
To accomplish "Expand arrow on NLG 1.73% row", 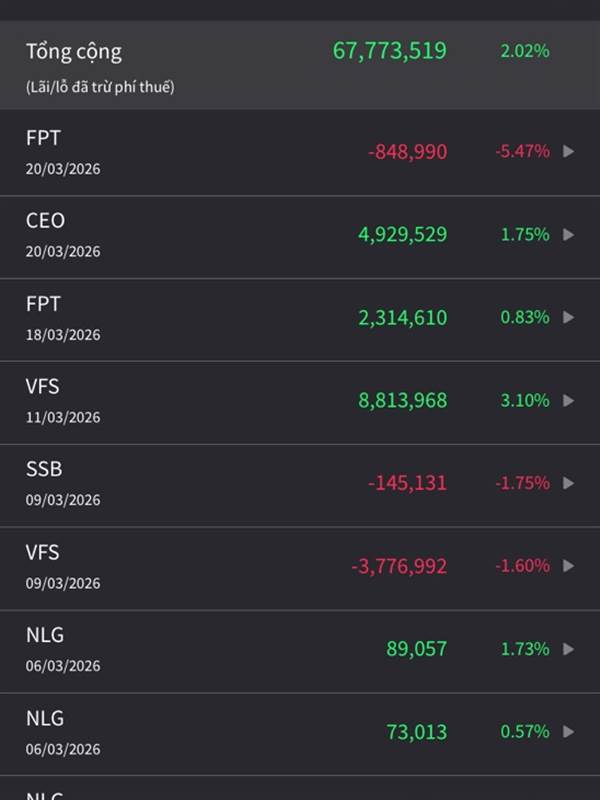I will click(568, 649).
